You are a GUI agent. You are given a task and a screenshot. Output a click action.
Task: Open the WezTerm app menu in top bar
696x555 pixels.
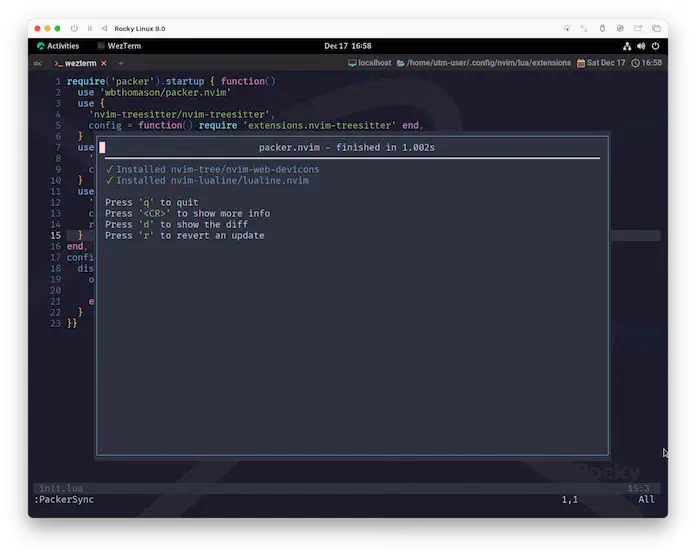119,46
